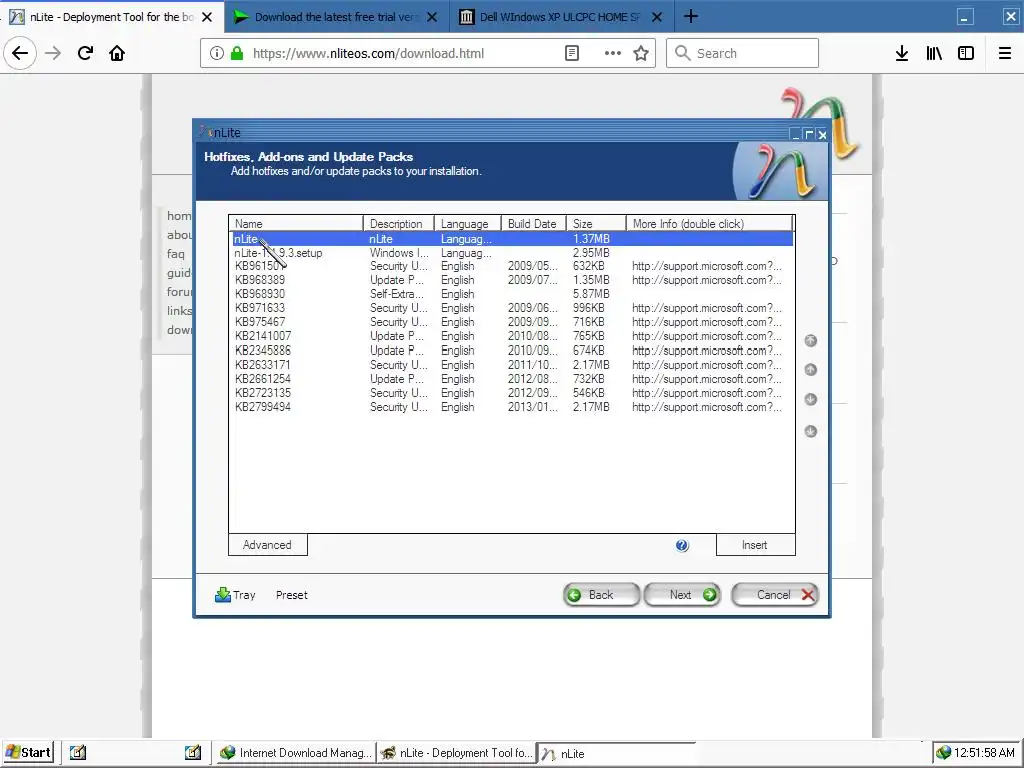Switch to Internet Download Manager taskbar item

(x=296, y=753)
